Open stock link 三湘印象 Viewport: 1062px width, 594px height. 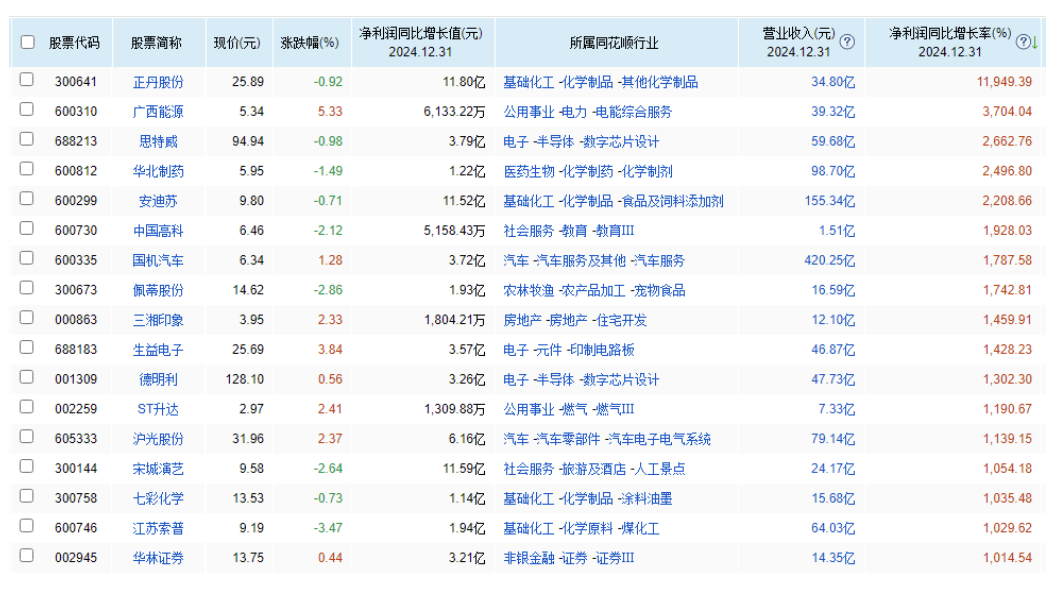158,320
